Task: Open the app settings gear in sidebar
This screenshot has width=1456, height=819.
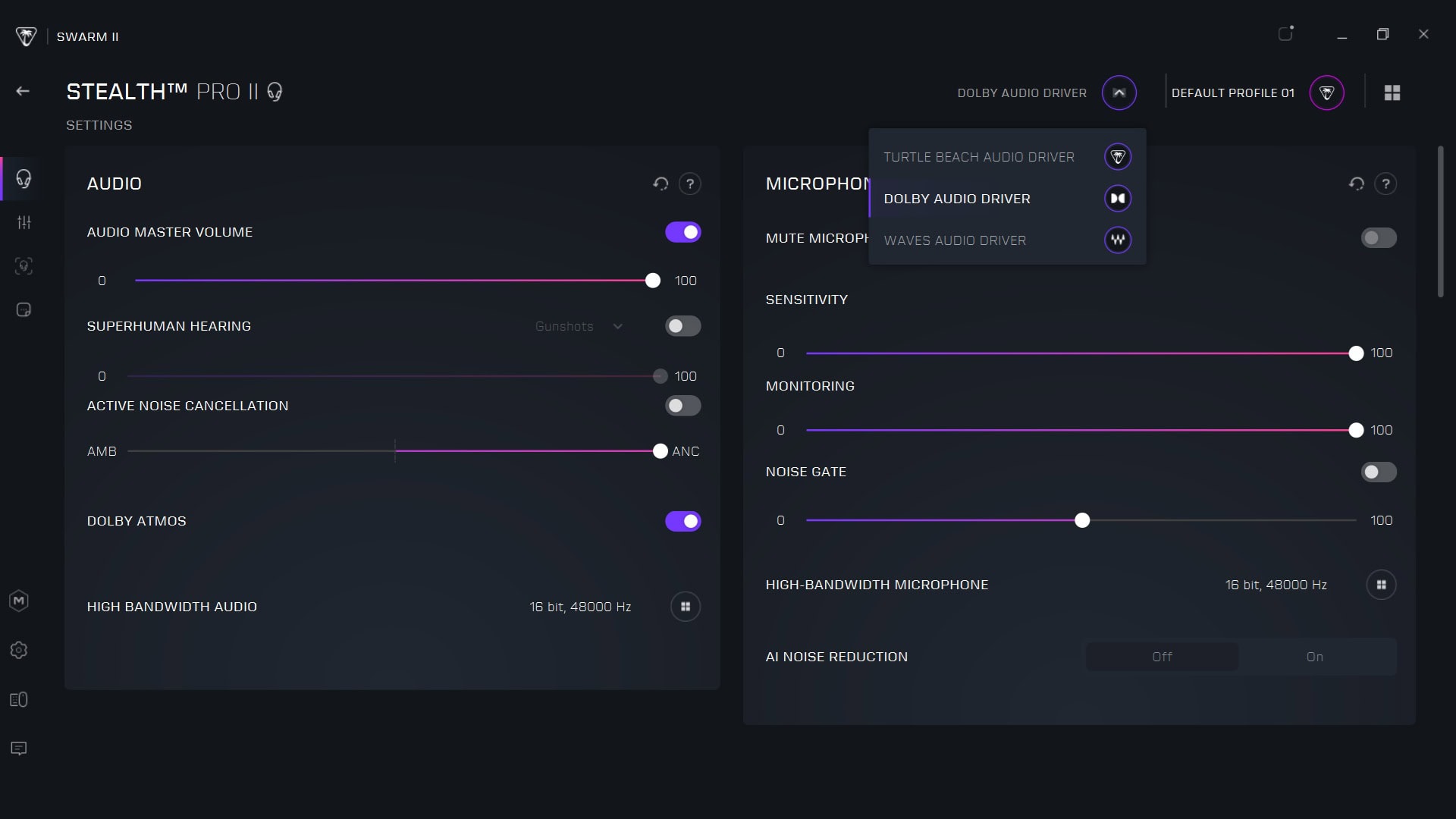Action: [19, 651]
